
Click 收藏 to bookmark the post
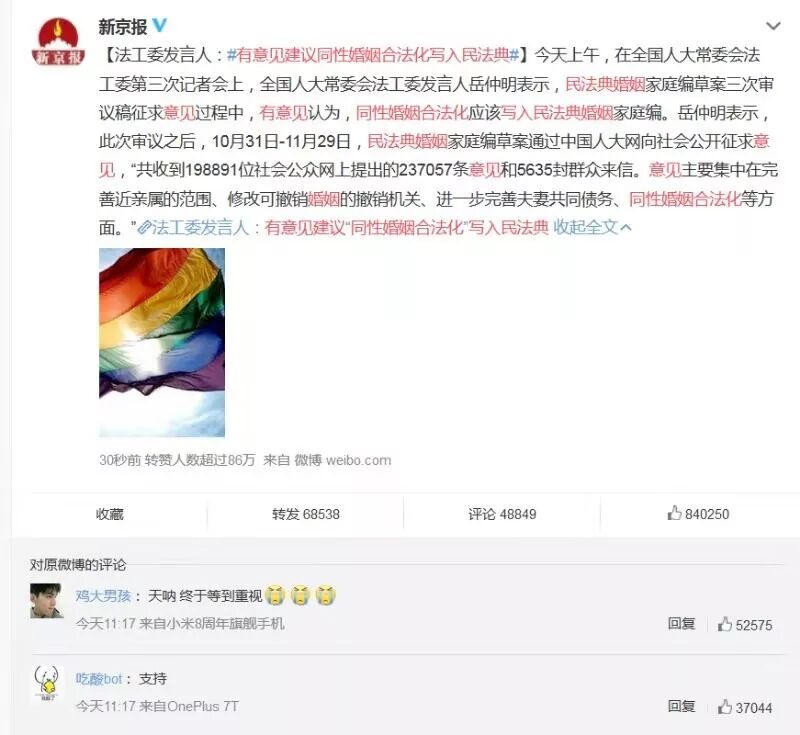(x=110, y=514)
